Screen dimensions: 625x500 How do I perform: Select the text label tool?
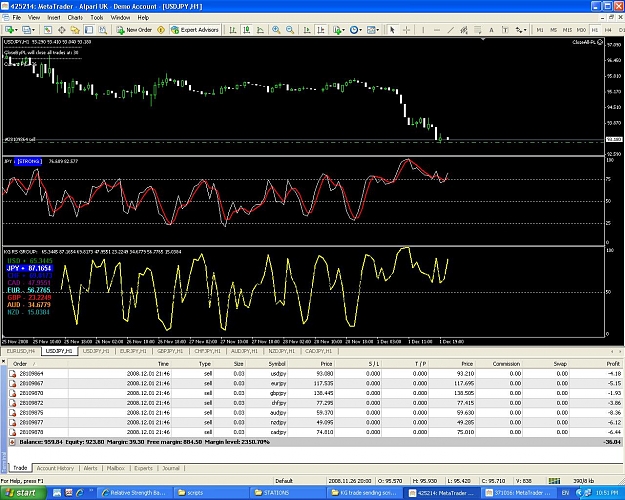(x=505, y=30)
